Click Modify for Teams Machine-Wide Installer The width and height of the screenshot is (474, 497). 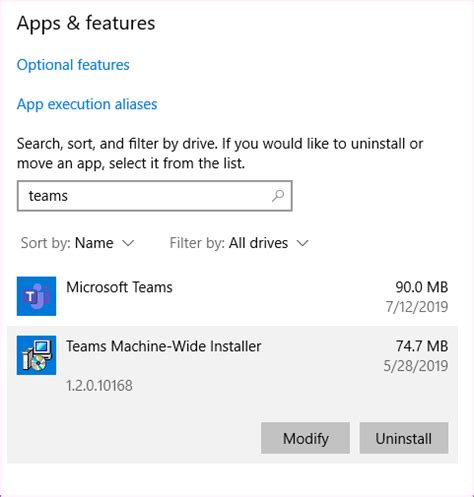tap(305, 438)
